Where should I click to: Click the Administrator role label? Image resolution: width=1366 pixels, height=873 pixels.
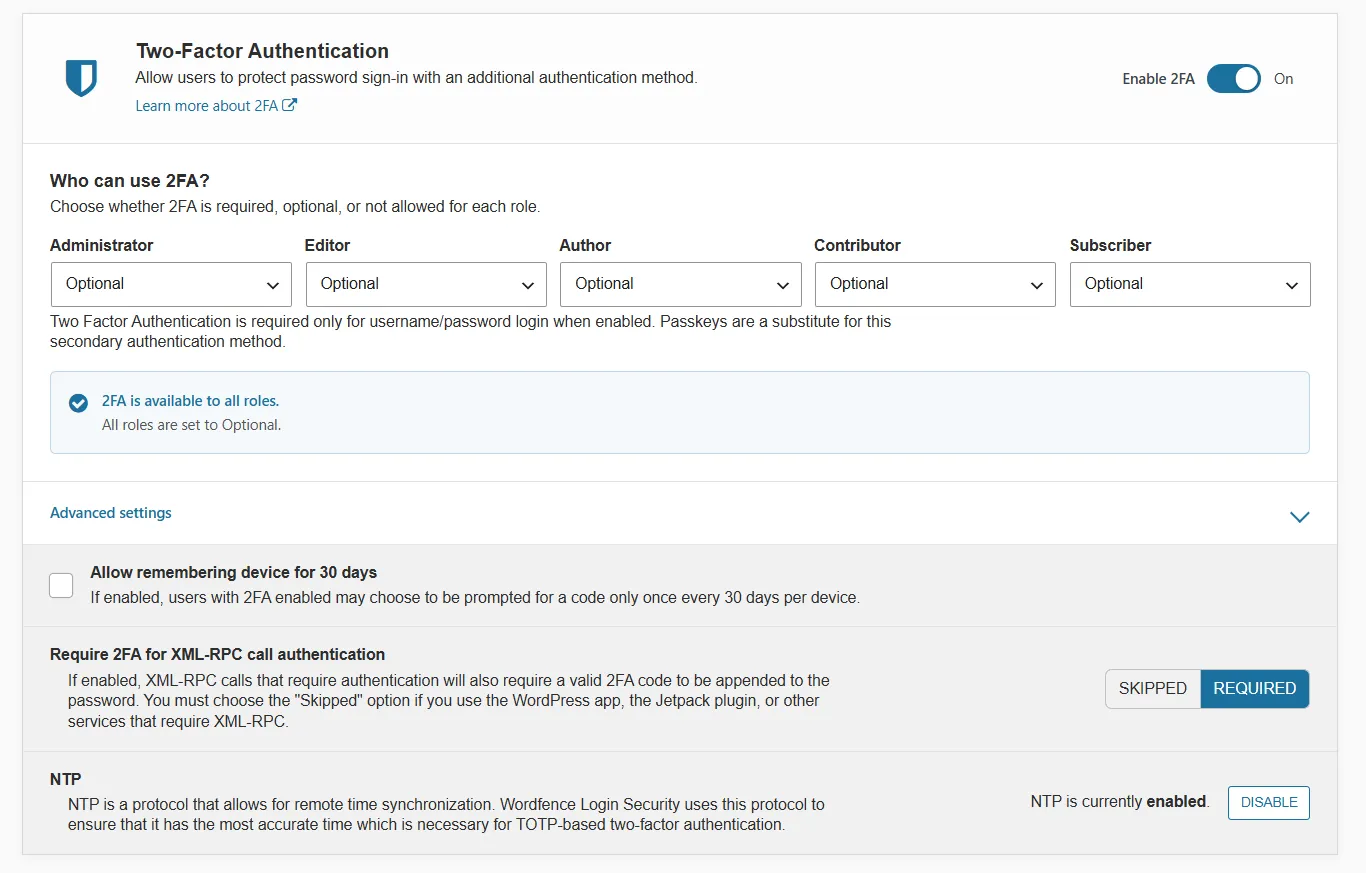click(x=102, y=245)
